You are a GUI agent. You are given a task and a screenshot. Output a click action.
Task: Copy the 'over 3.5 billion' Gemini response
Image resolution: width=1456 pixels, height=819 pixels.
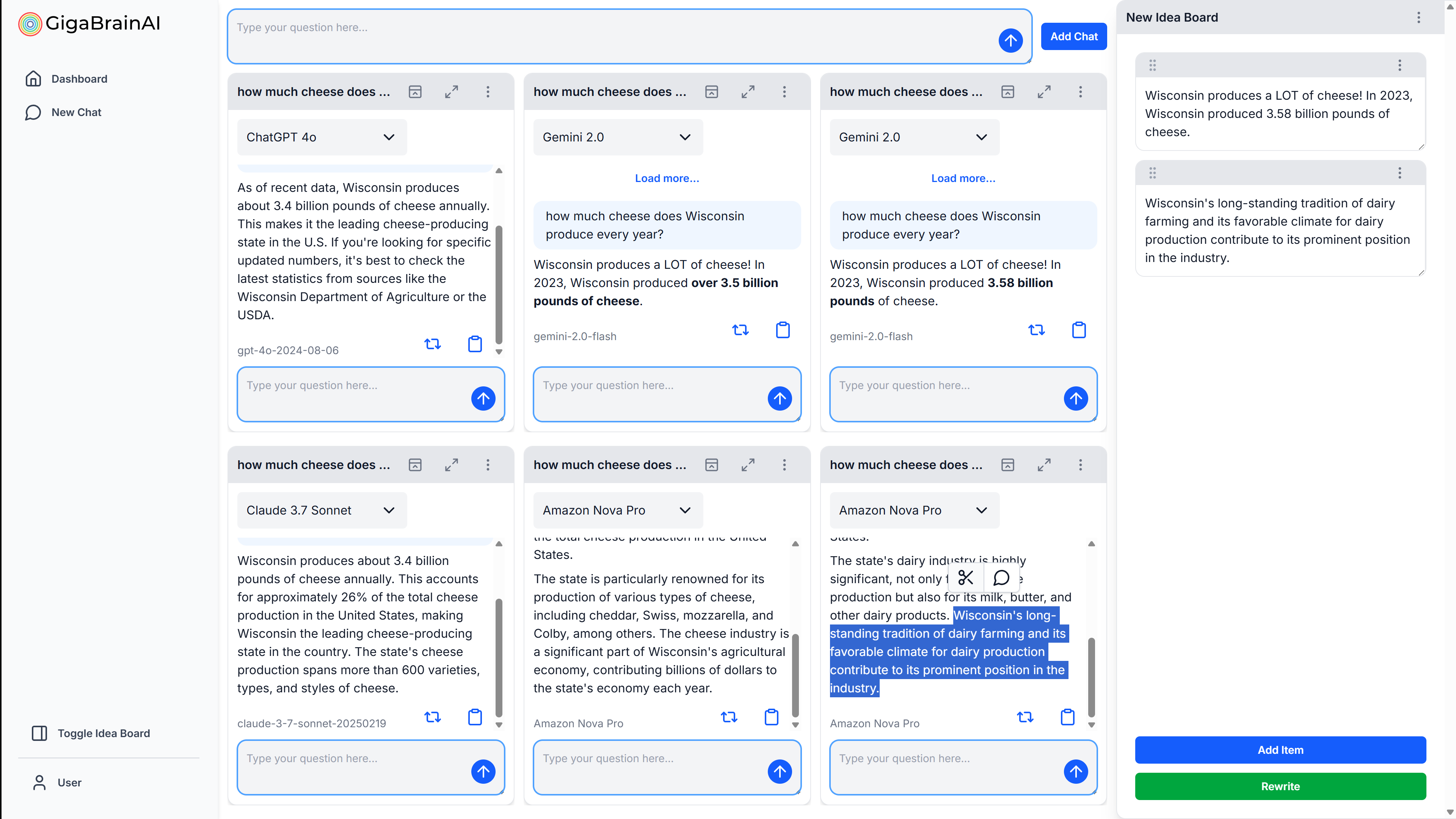click(783, 329)
